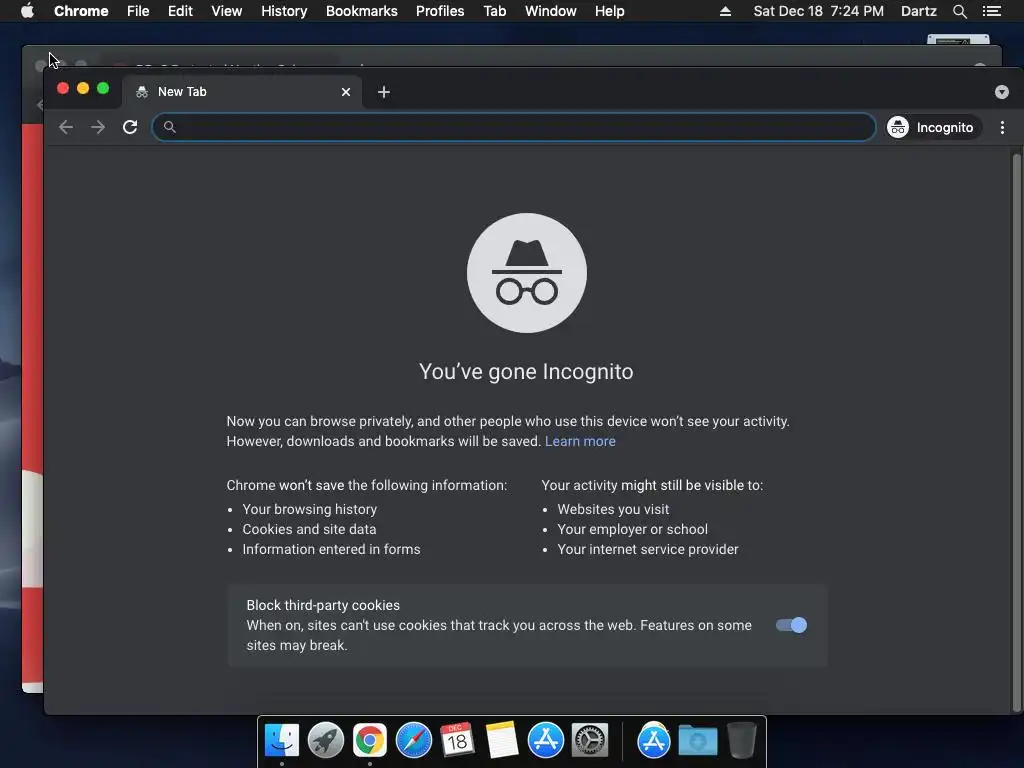The height and width of the screenshot is (768, 1024).
Task: Click the 'You've gone Incognito' heading
Action: click(526, 372)
